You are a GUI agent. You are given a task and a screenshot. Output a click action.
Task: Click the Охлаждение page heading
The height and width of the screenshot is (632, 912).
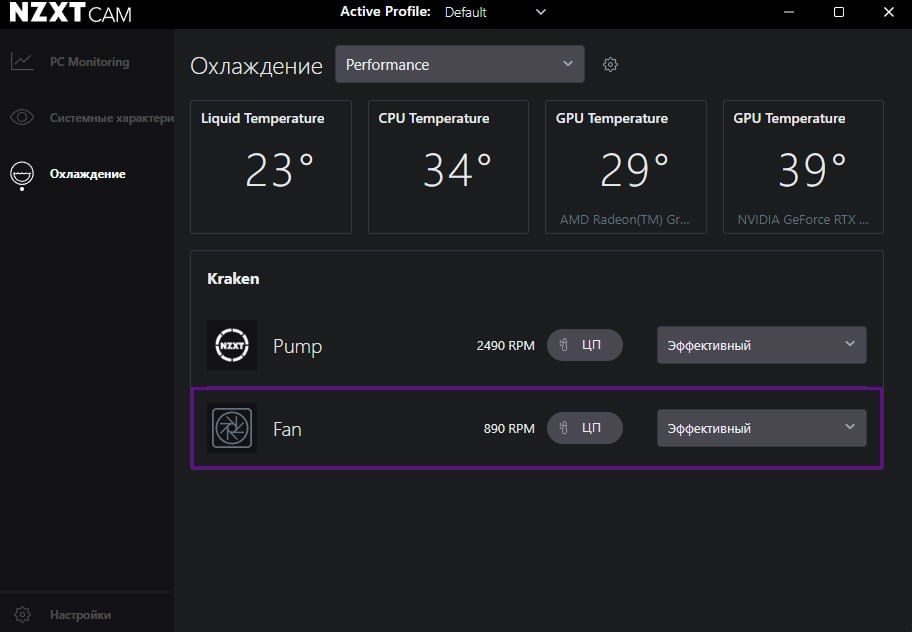tap(256, 66)
